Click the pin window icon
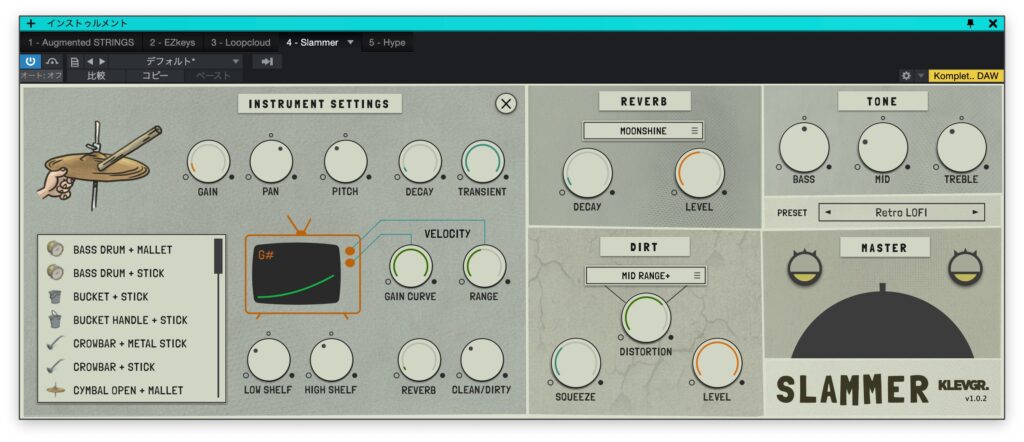This screenshot has height=442, width=1024. [969, 23]
